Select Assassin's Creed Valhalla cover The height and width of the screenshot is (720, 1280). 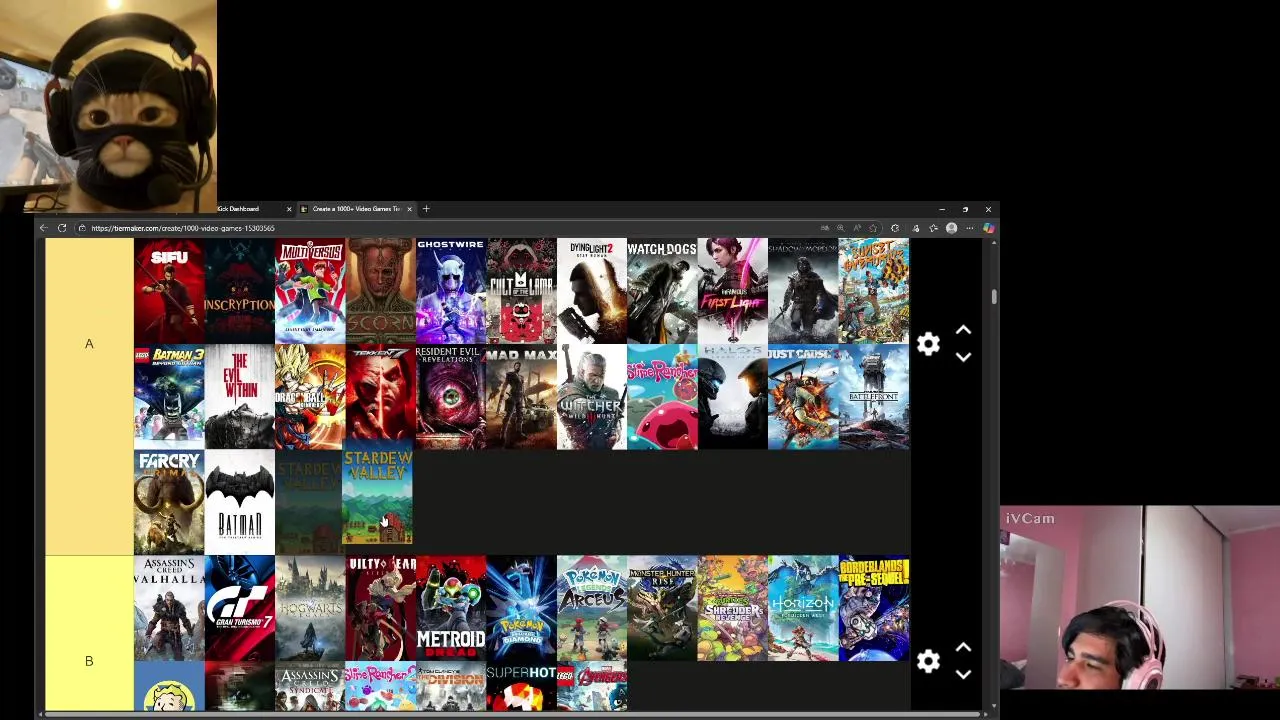169,609
